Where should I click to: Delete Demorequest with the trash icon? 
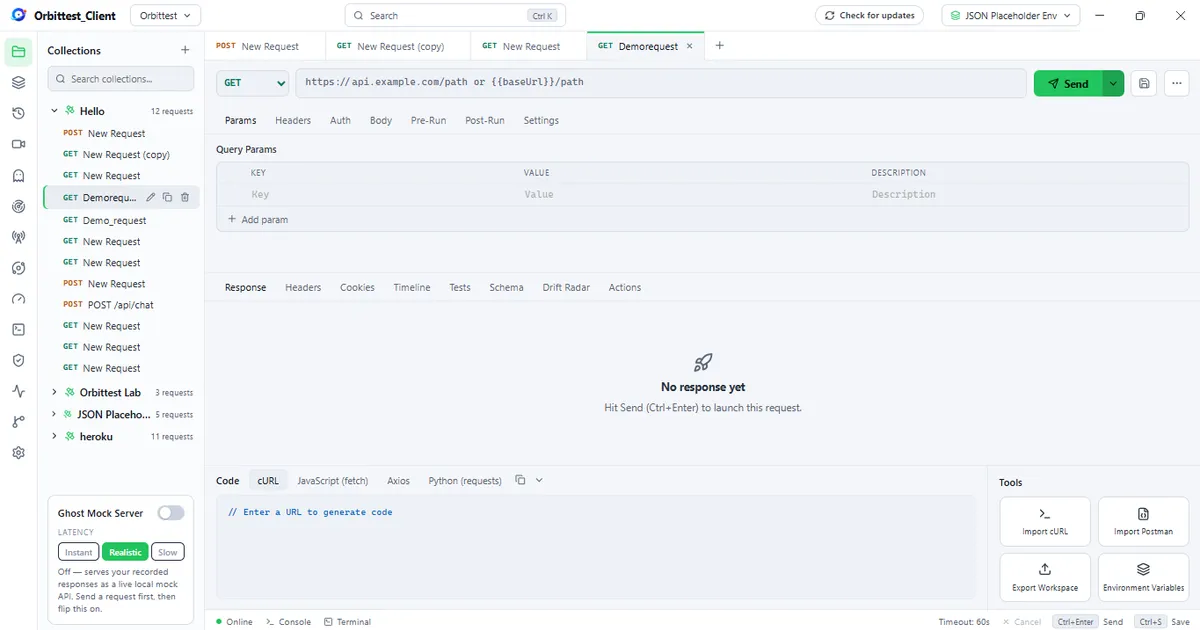[185, 198]
